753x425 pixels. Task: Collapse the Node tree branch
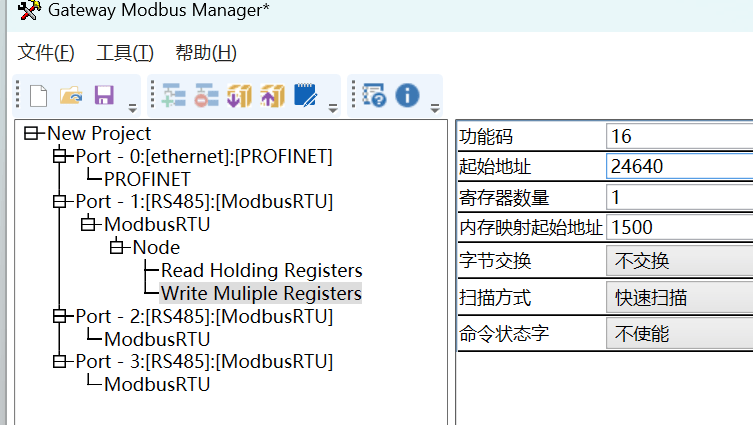coord(116,247)
